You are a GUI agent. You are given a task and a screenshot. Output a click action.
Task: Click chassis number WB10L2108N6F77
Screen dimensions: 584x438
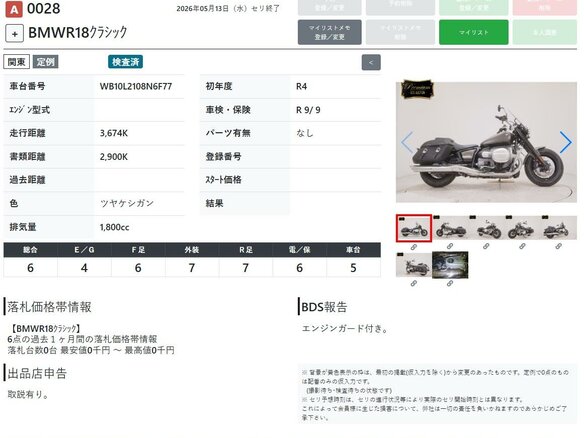tap(136, 86)
